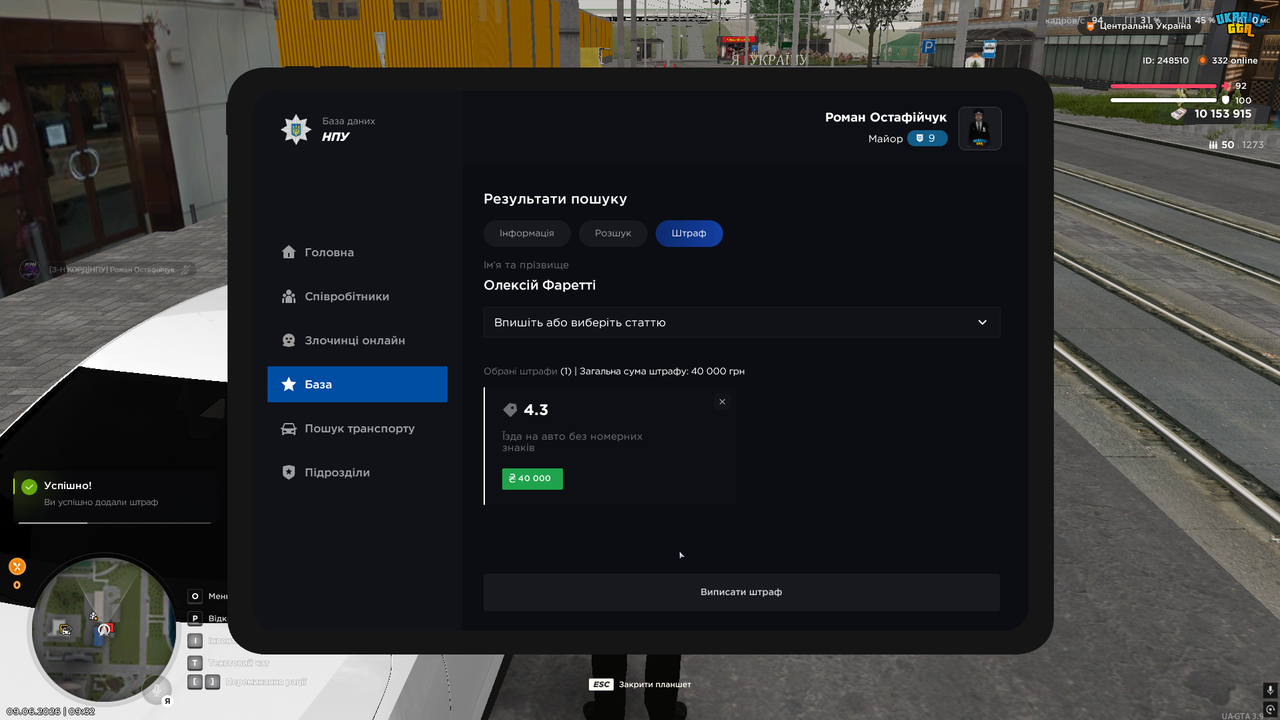Click the rank badge showing 9

click(927, 138)
